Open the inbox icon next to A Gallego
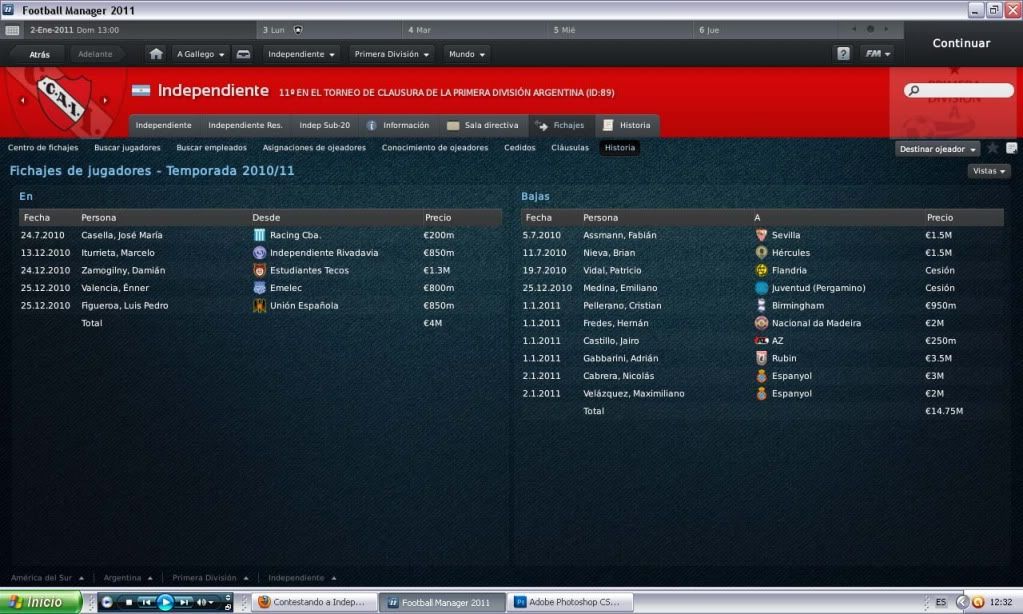 tap(243, 54)
